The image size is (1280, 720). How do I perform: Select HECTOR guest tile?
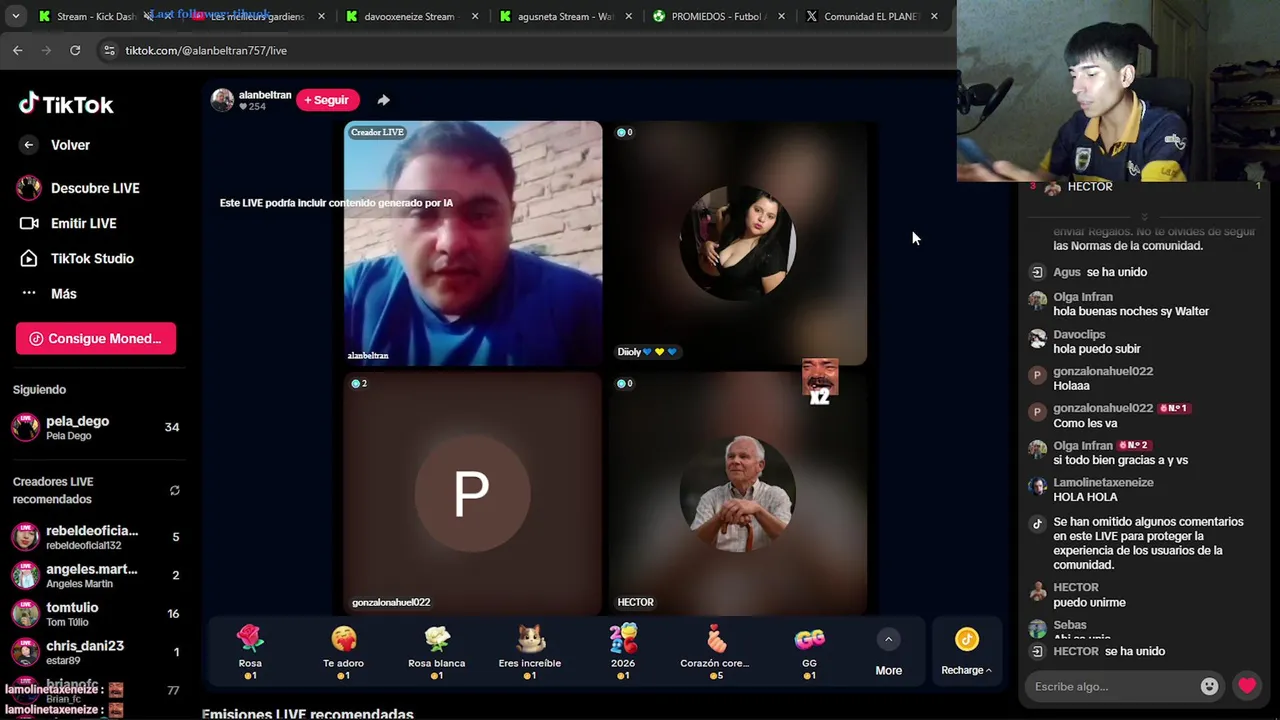click(738, 494)
